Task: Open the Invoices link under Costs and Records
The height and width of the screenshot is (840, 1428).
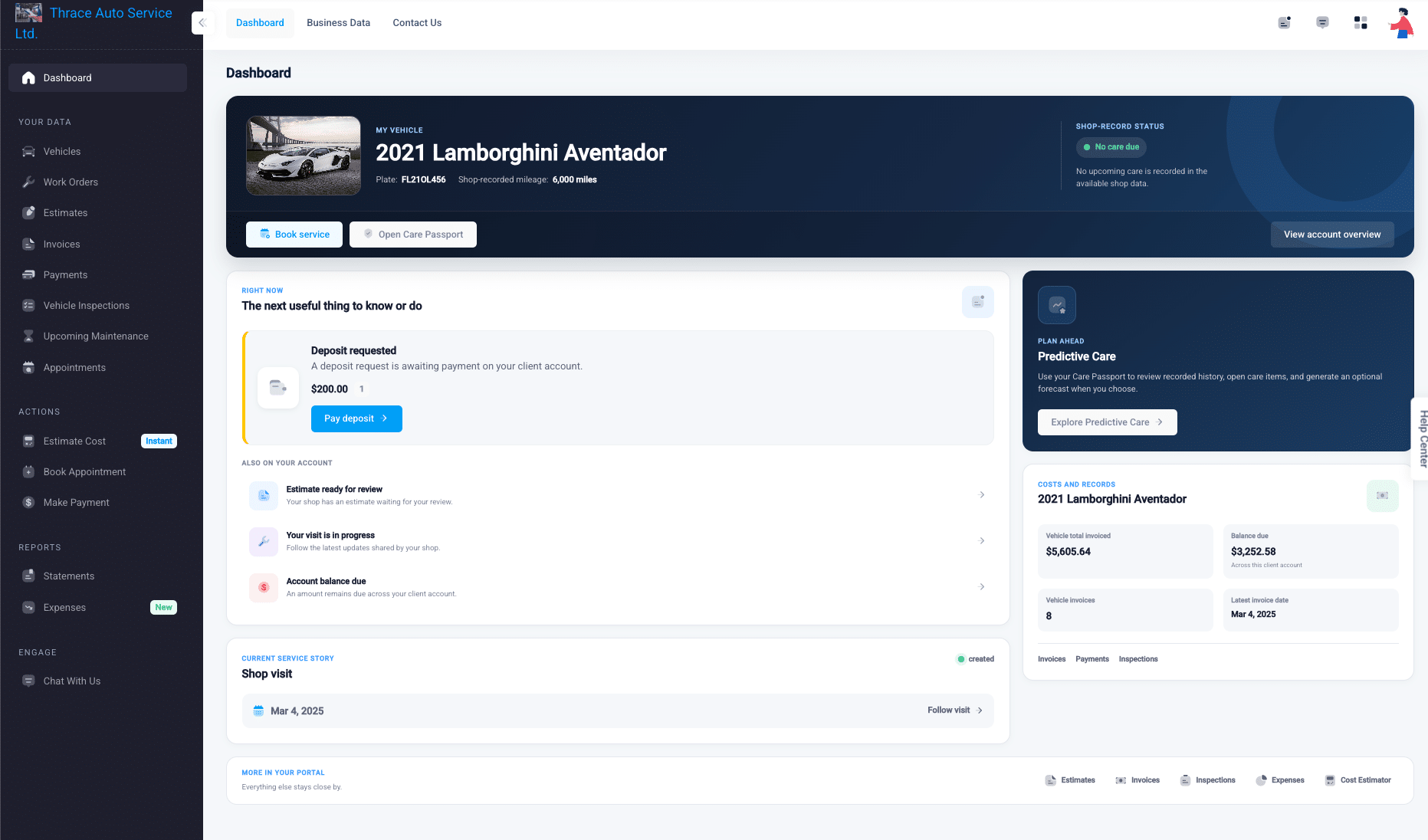Action: 1052,659
